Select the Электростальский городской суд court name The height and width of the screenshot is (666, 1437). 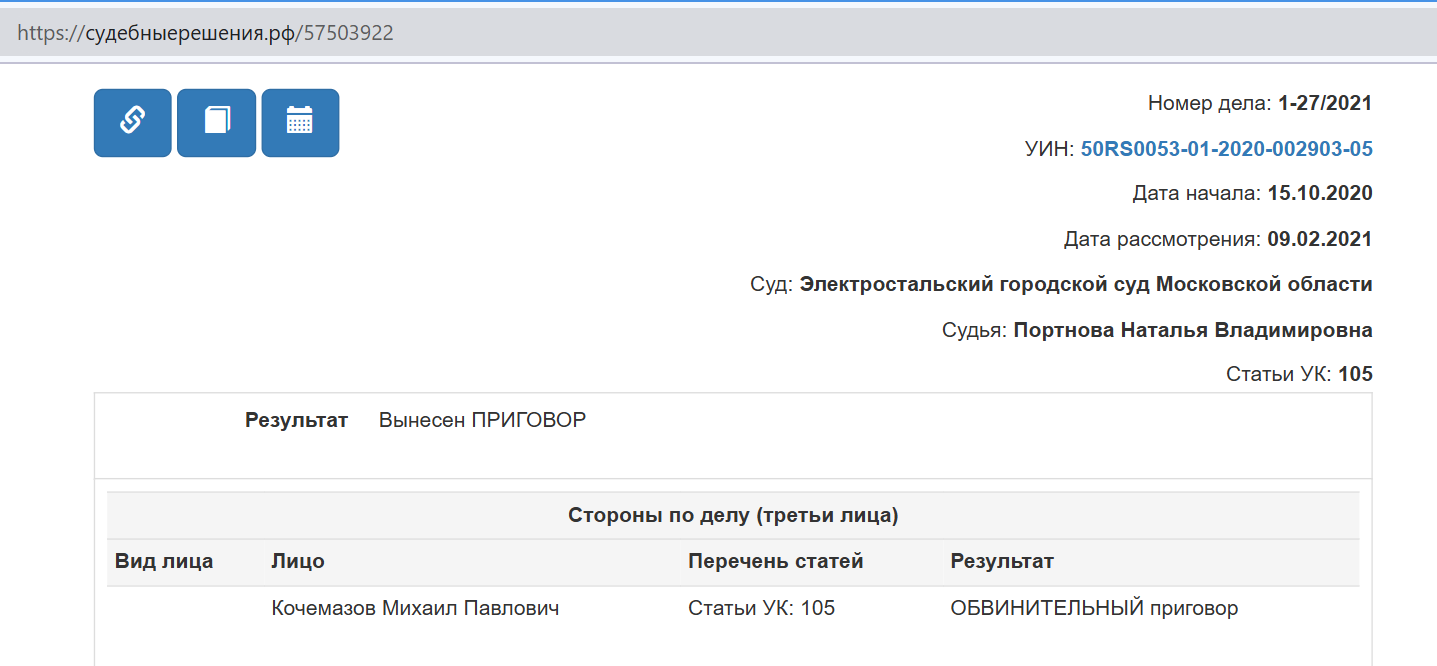1086,284
